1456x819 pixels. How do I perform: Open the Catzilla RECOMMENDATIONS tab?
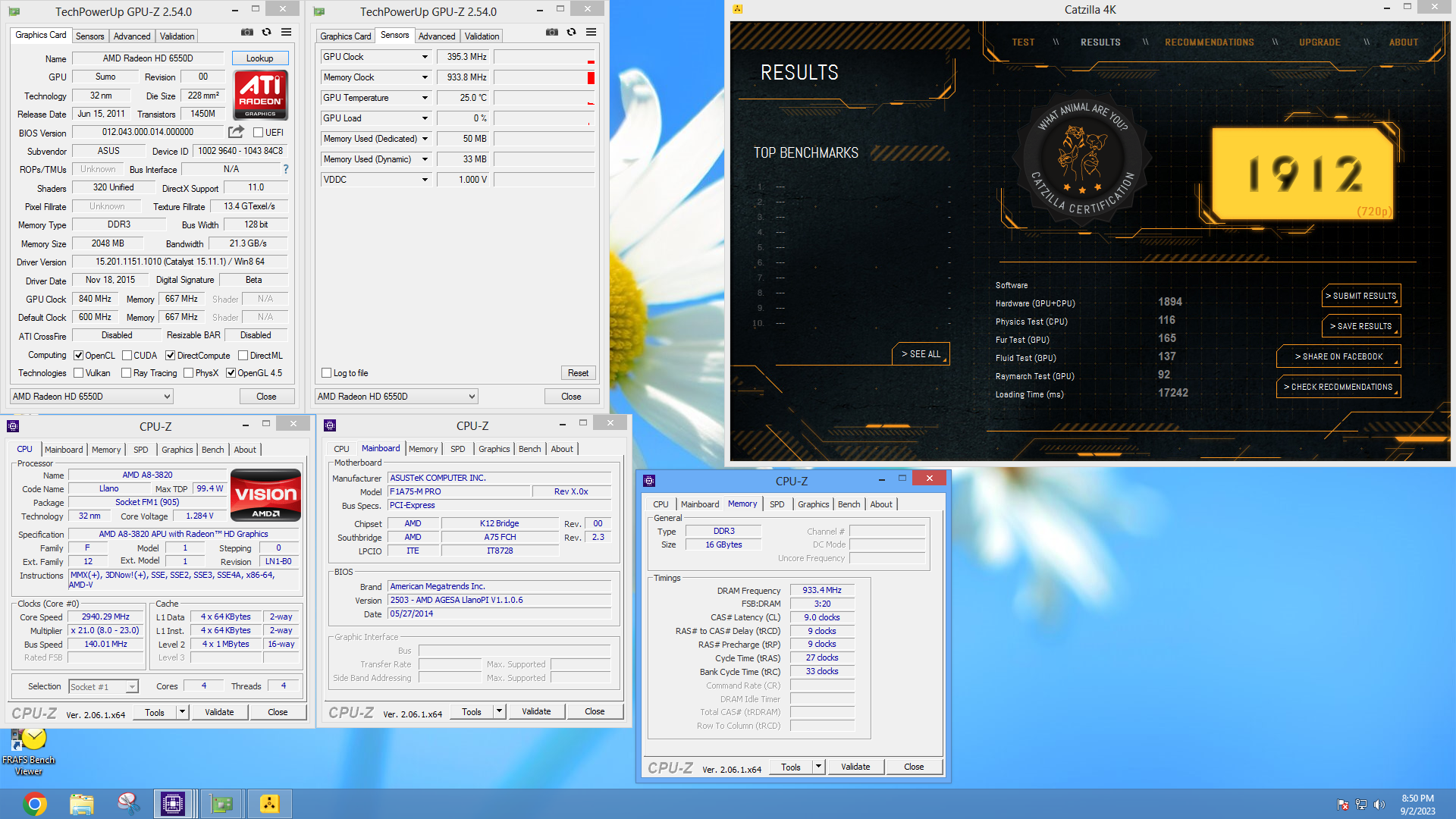(x=1210, y=42)
